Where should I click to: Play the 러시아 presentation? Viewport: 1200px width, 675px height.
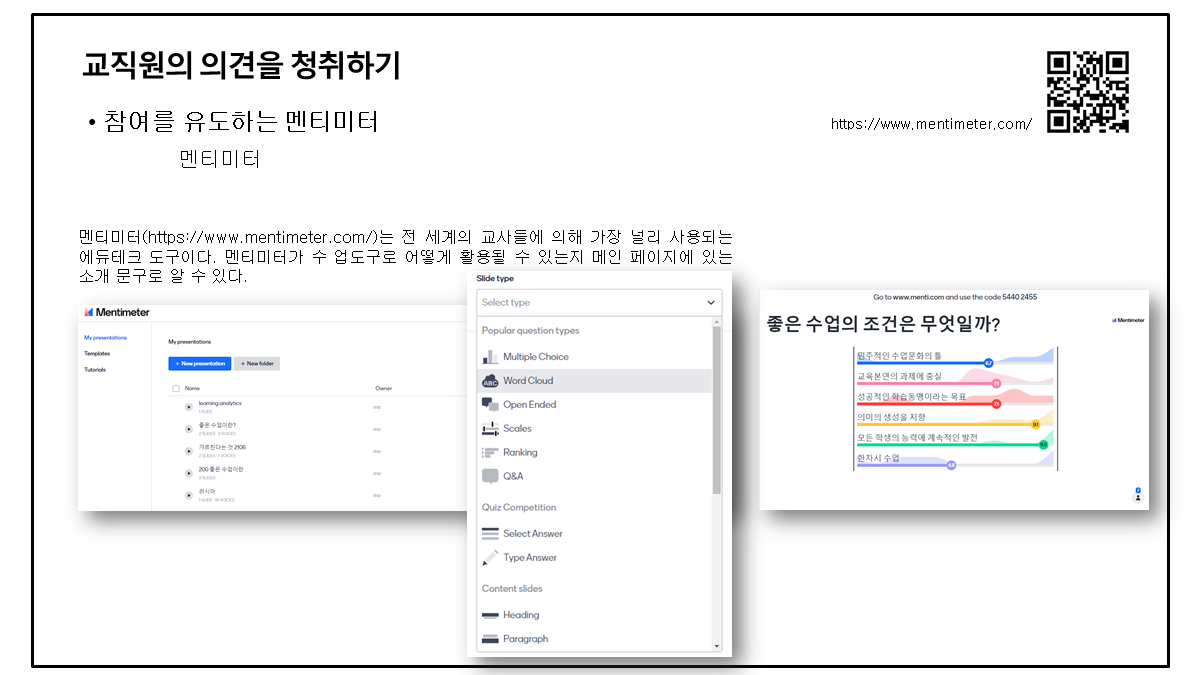pos(189,494)
